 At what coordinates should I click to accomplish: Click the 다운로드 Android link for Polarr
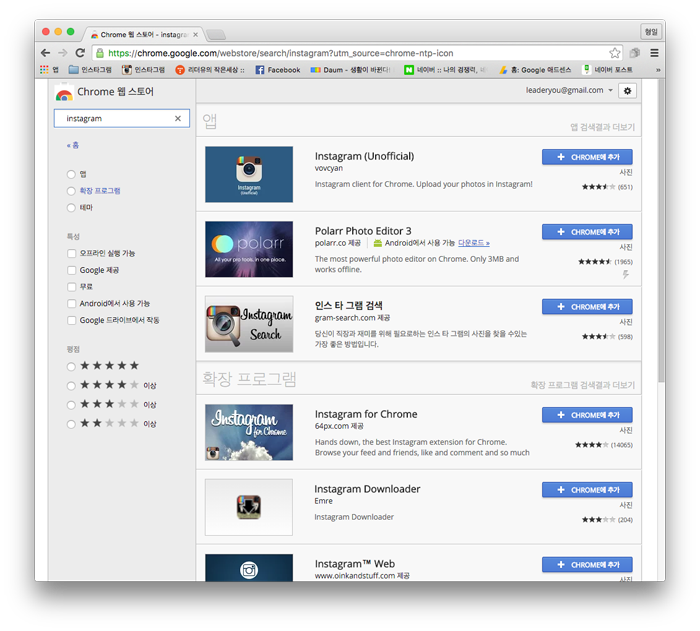click(474, 243)
